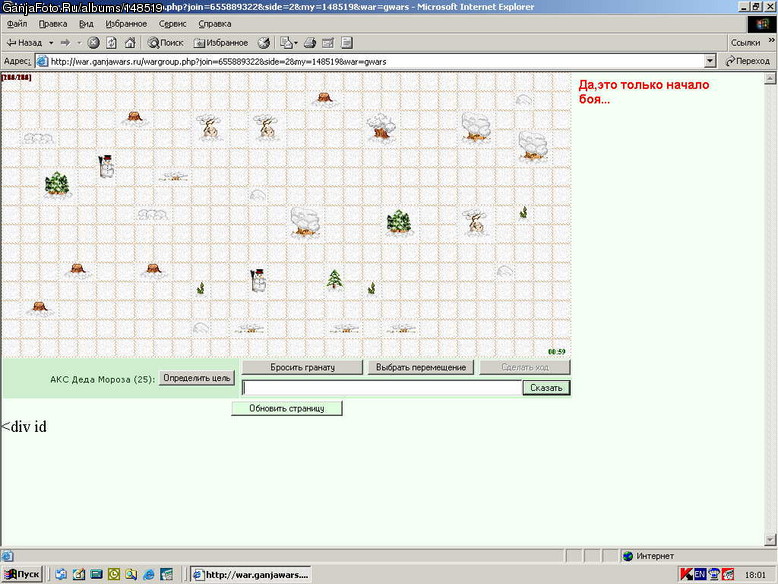Screen dimensions: 778x584
Task: Open the Назад history dropdown arrow
Action: 51,43
